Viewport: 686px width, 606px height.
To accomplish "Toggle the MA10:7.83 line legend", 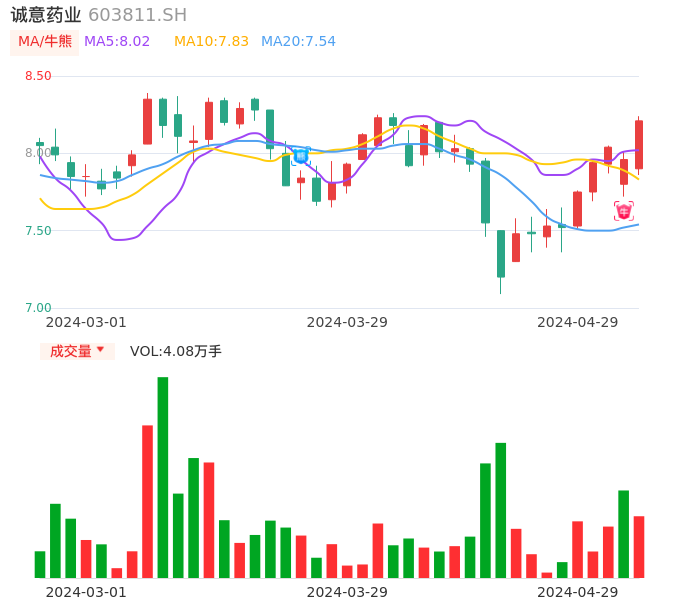I will point(211,41).
